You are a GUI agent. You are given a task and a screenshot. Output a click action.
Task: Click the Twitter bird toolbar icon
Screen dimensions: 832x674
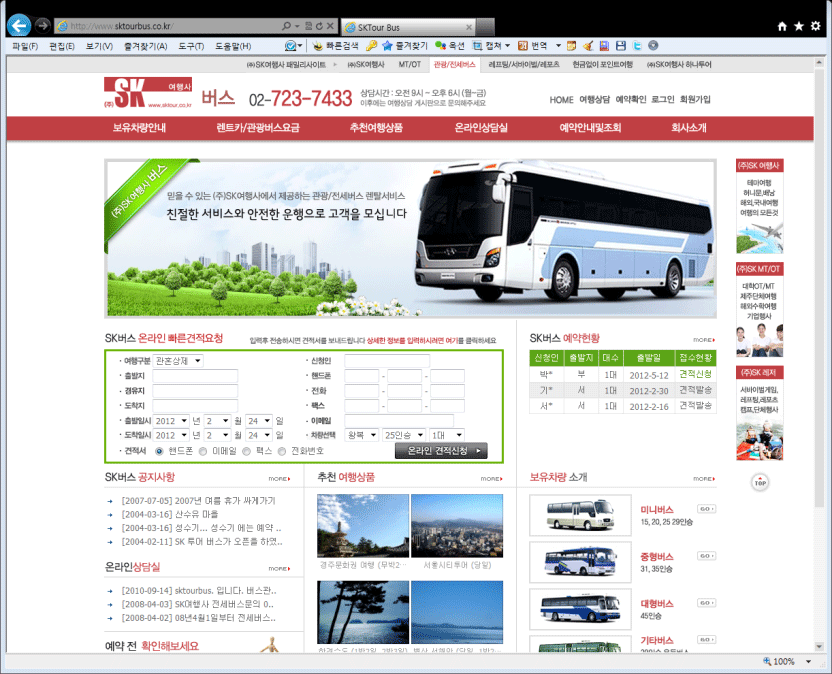(x=637, y=46)
